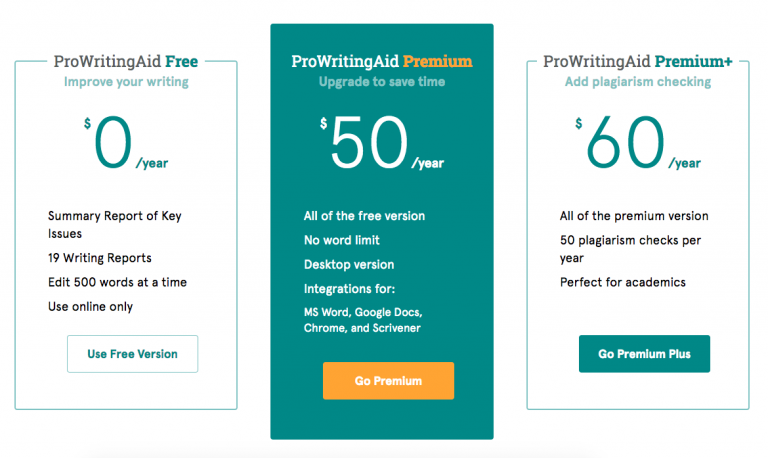Select the Go Premium Plus button
Viewport: 768px width, 458px height.
click(x=644, y=354)
